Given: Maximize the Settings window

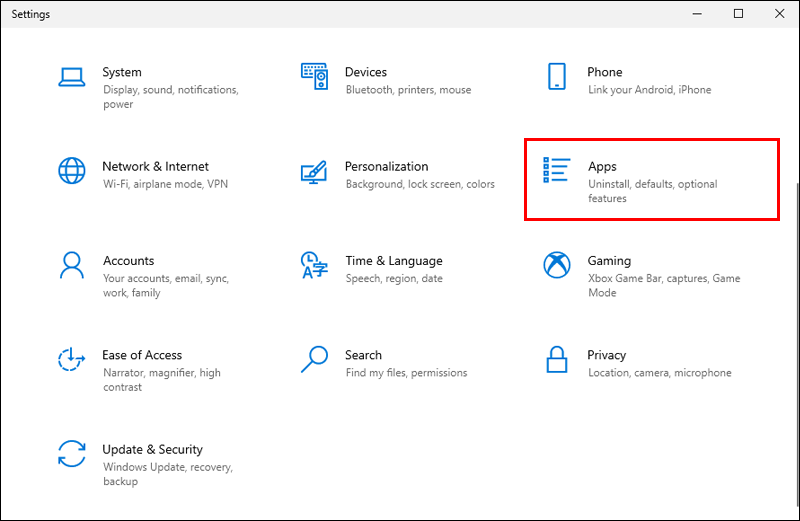Looking at the screenshot, I should coord(739,14).
